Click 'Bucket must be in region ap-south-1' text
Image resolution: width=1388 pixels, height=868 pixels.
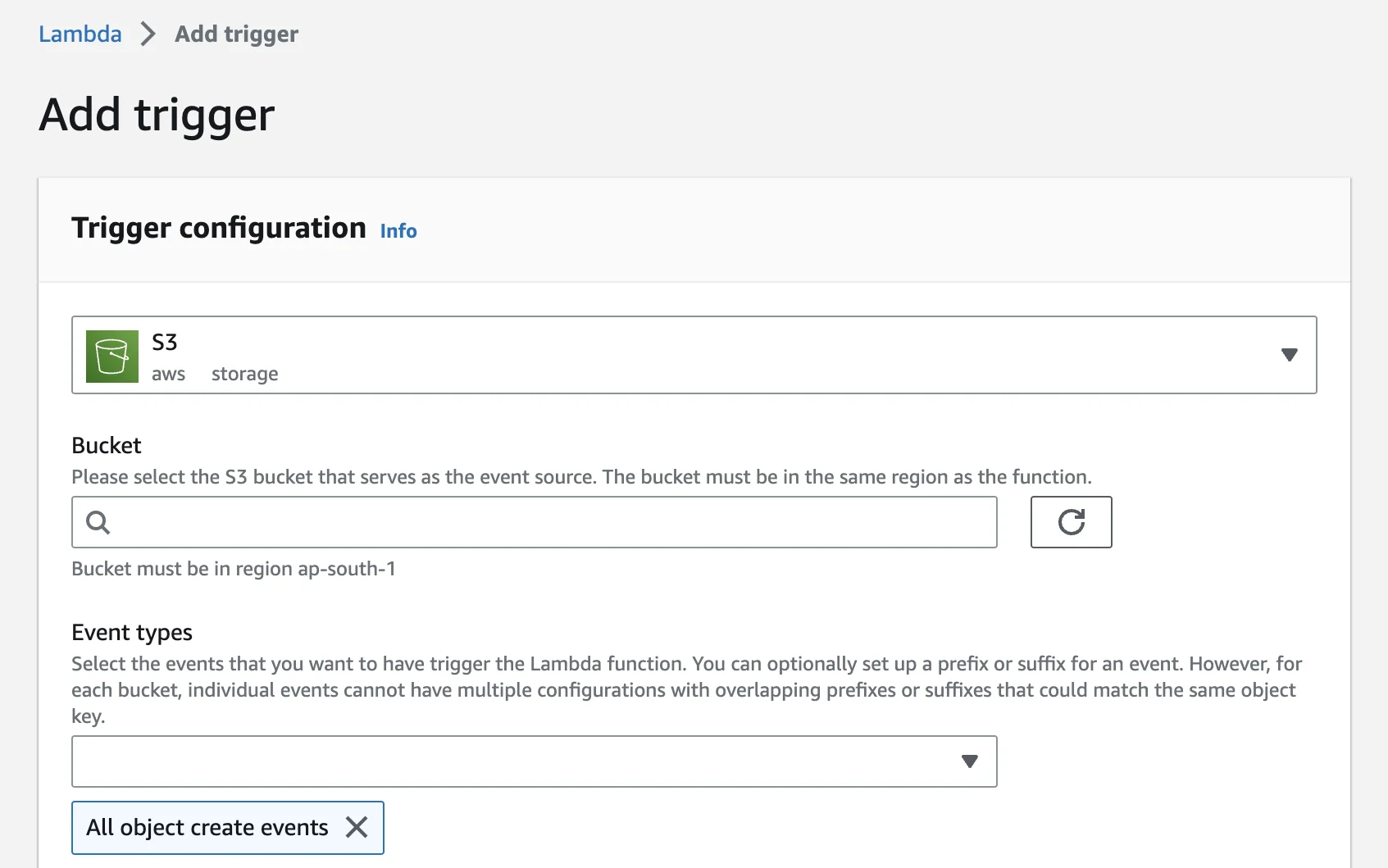(234, 569)
